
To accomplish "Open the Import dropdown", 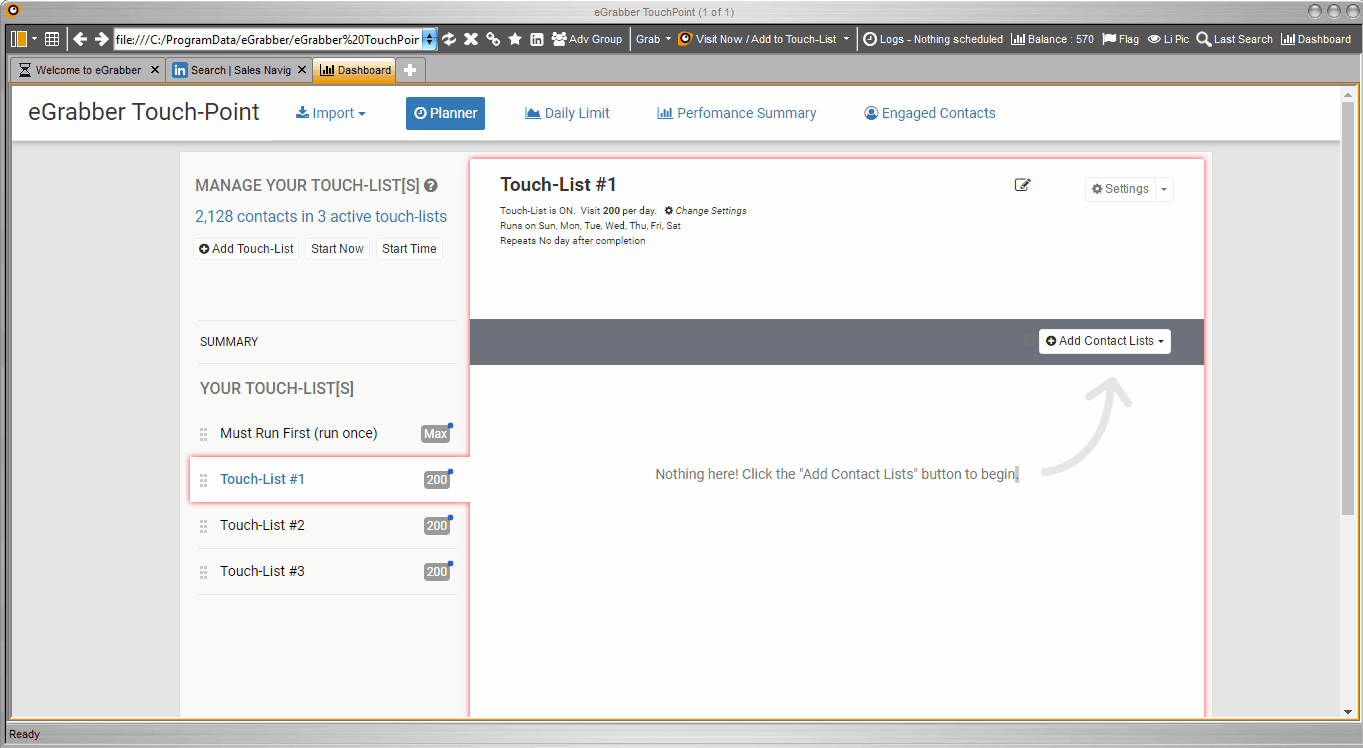I will coord(331,113).
